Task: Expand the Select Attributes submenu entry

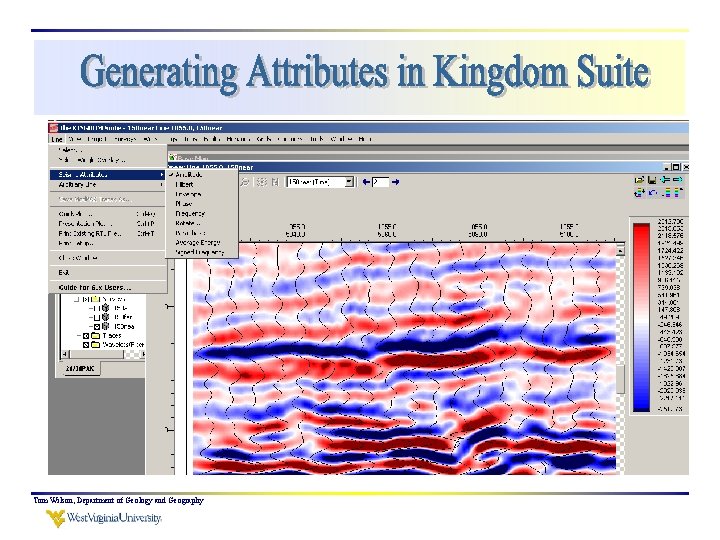Action: point(108,174)
